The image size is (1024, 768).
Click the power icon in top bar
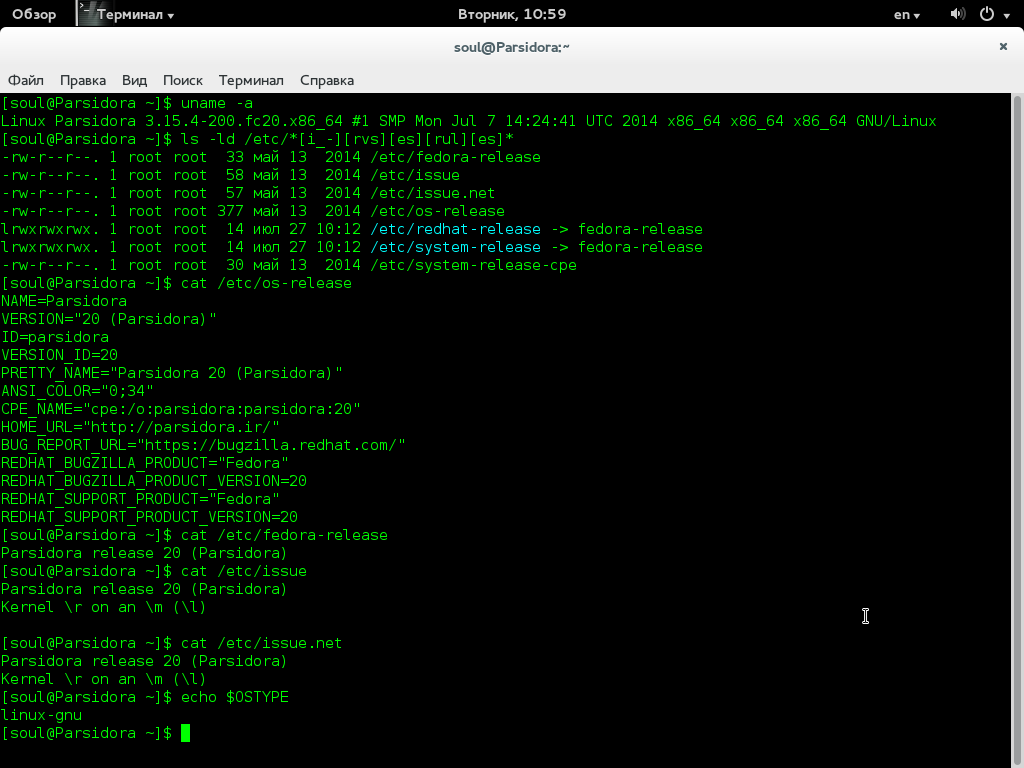[987, 14]
